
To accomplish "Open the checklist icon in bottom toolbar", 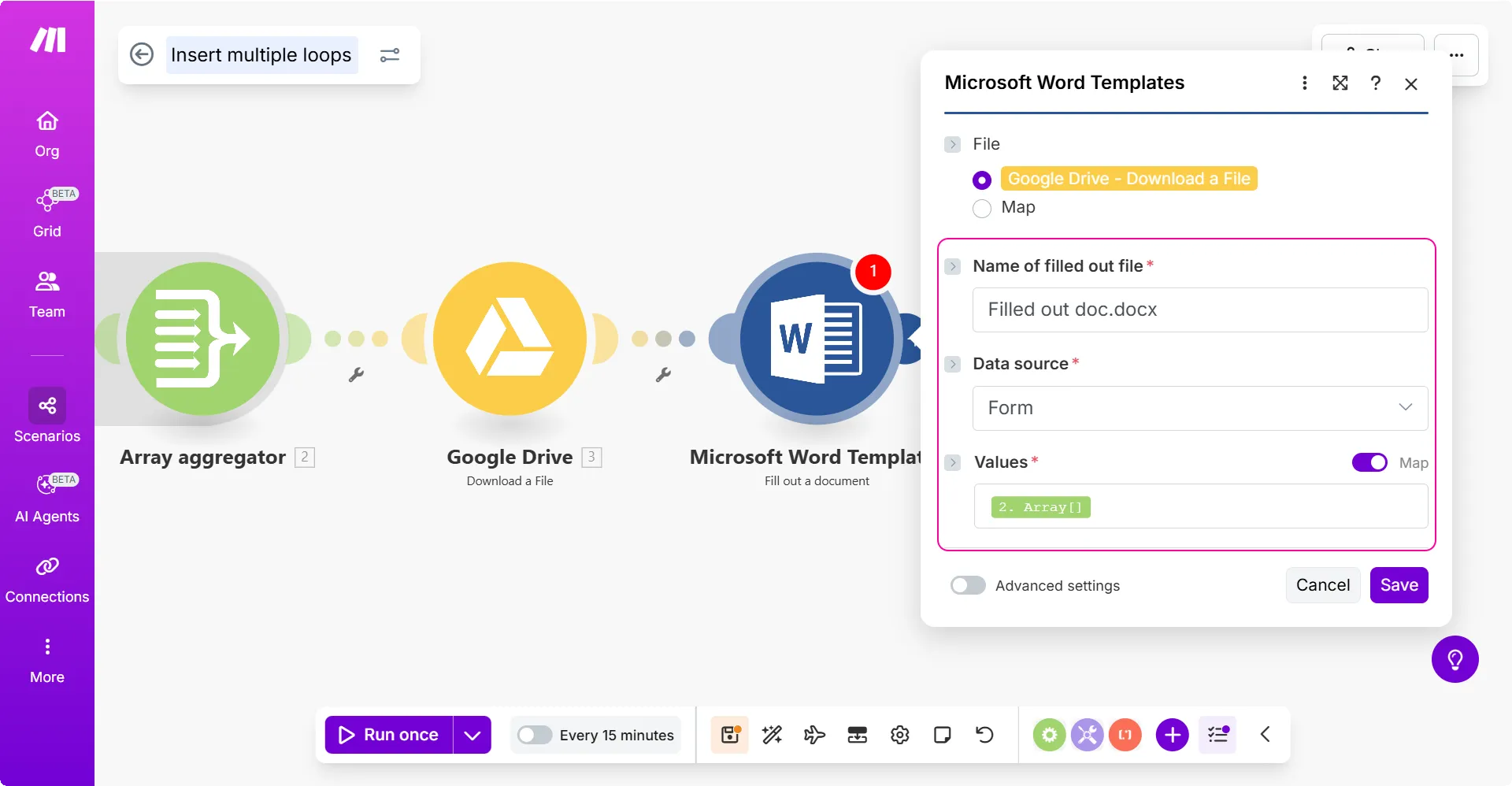I will click(x=1217, y=735).
